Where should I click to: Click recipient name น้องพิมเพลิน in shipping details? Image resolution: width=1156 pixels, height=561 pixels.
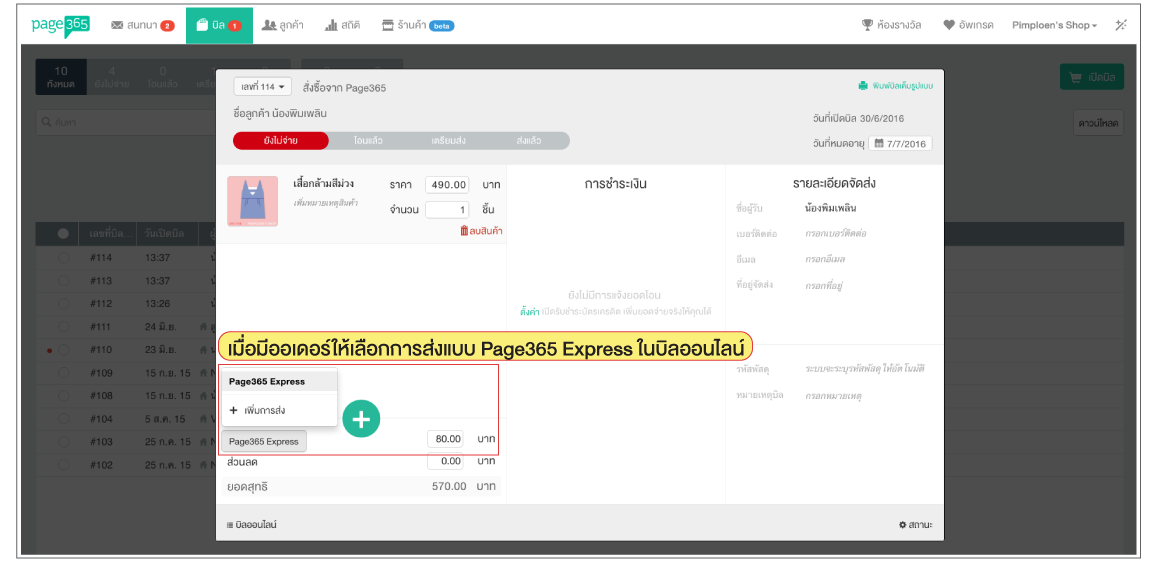[831, 208]
